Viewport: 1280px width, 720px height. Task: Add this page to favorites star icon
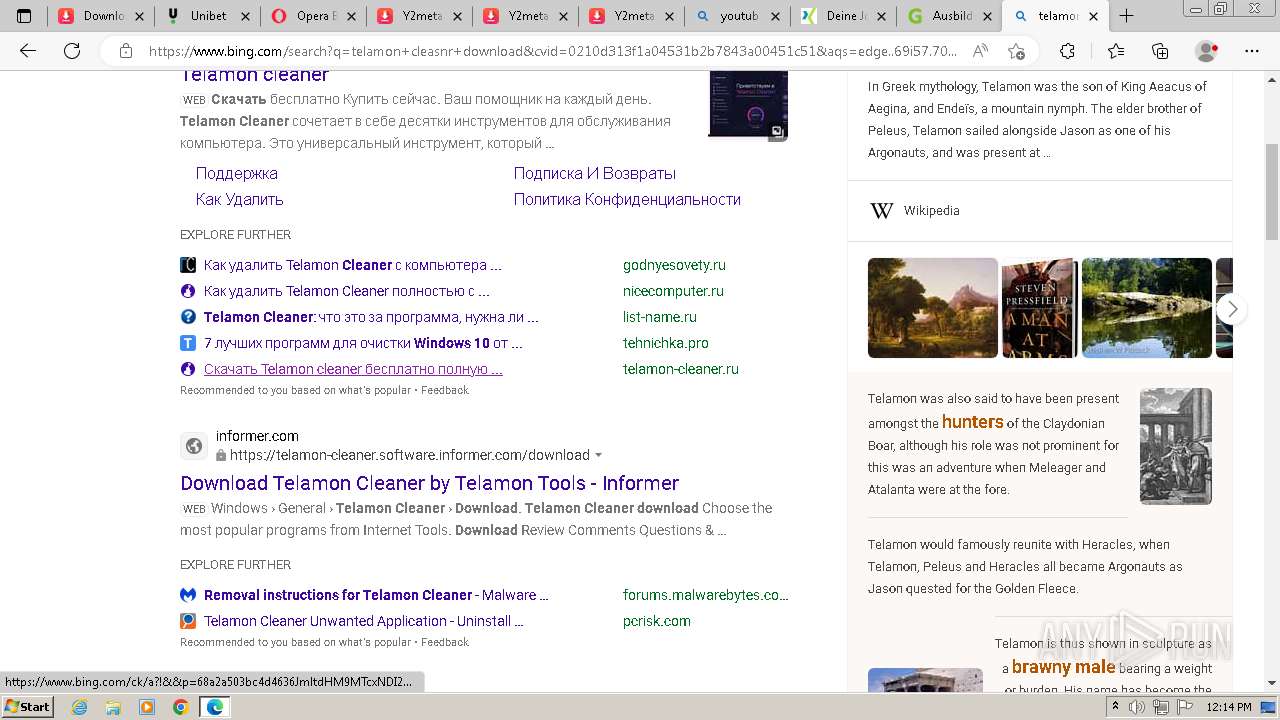pyautogui.click(x=1016, y=51)
